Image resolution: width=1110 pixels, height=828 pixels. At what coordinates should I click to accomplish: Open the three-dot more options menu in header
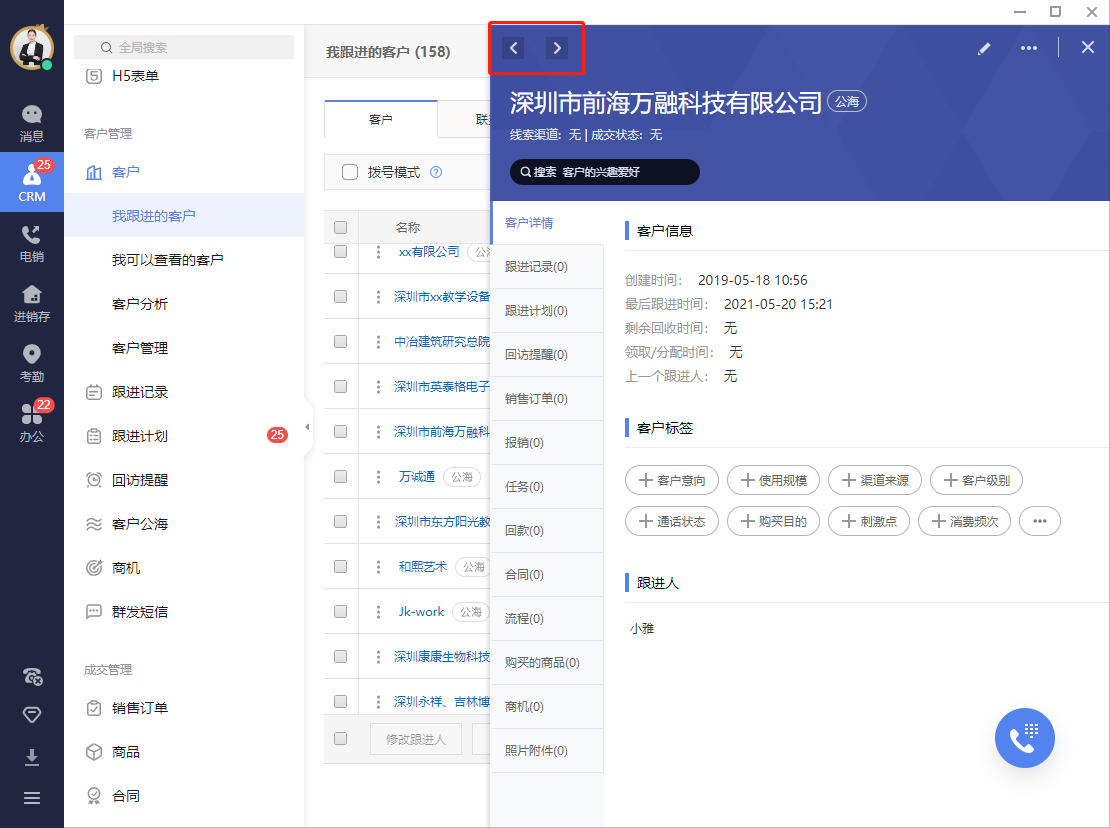tap(1029, 48)
